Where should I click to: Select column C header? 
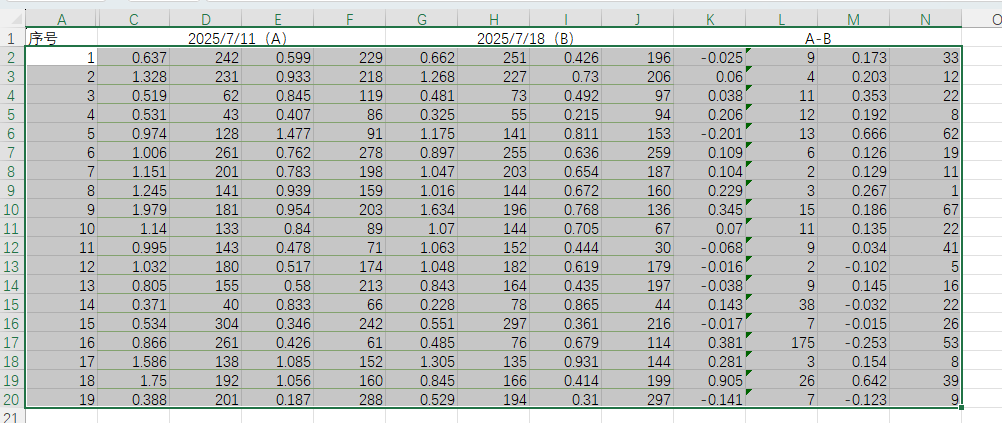pos(133,19)
